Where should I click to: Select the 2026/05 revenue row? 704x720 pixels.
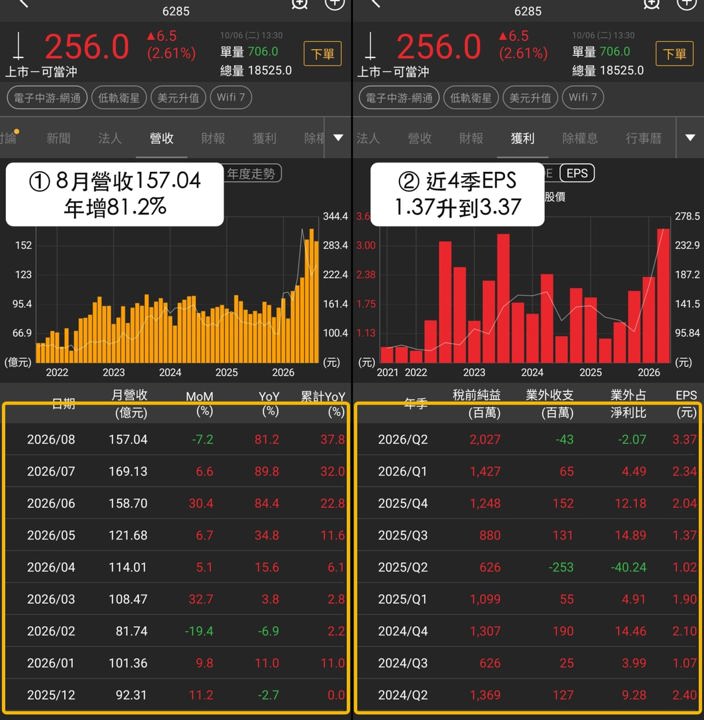[x=176, y=535]
